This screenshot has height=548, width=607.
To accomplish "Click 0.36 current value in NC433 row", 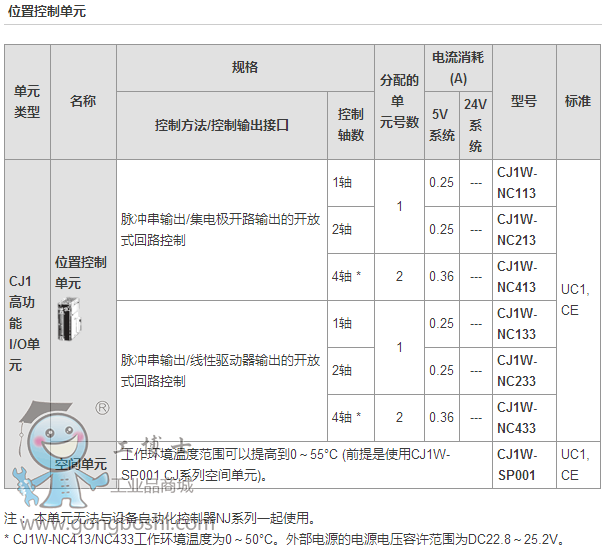I will (x=441, y=417).
